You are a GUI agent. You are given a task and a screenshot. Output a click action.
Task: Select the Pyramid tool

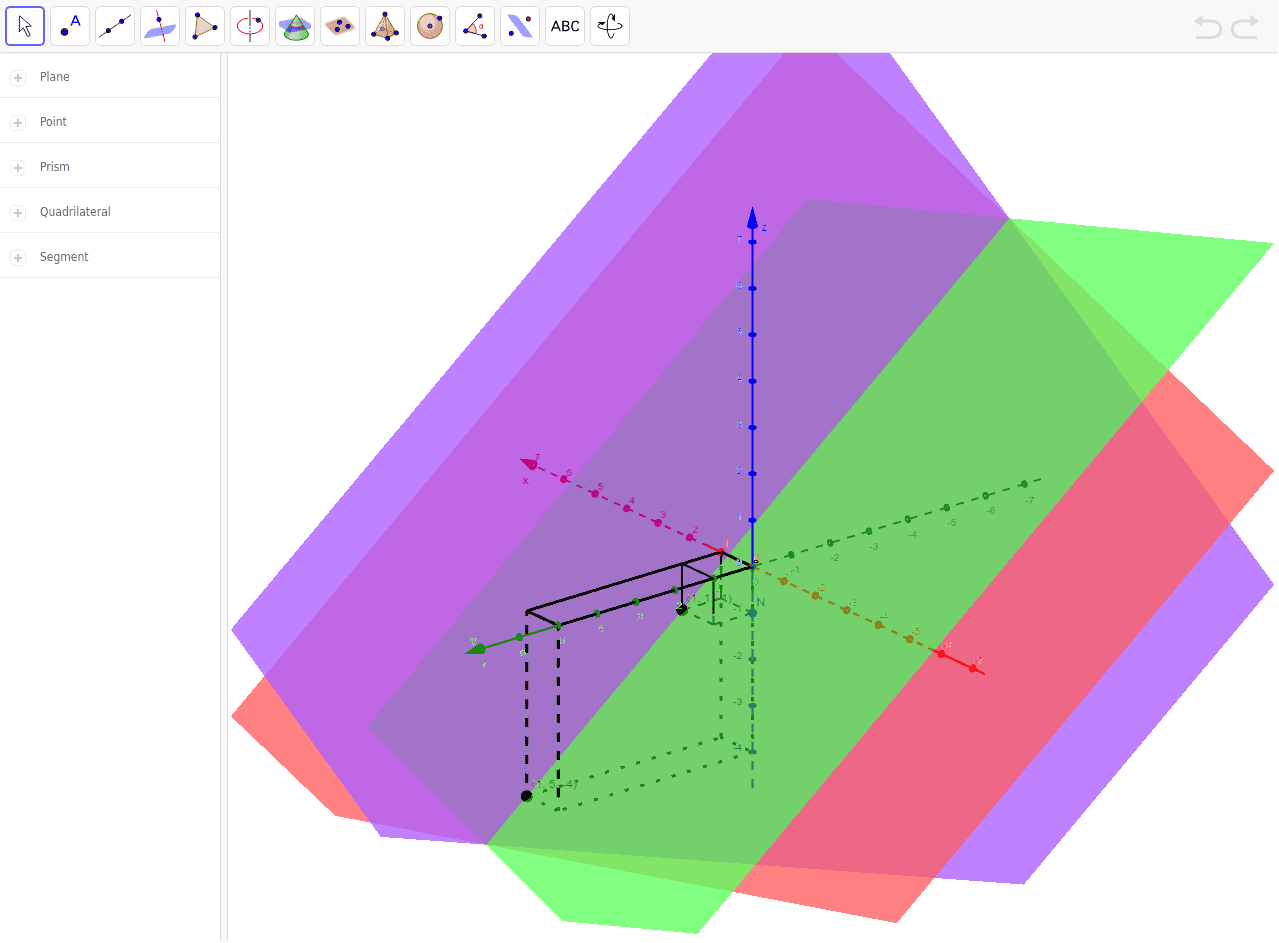[384, 25]
